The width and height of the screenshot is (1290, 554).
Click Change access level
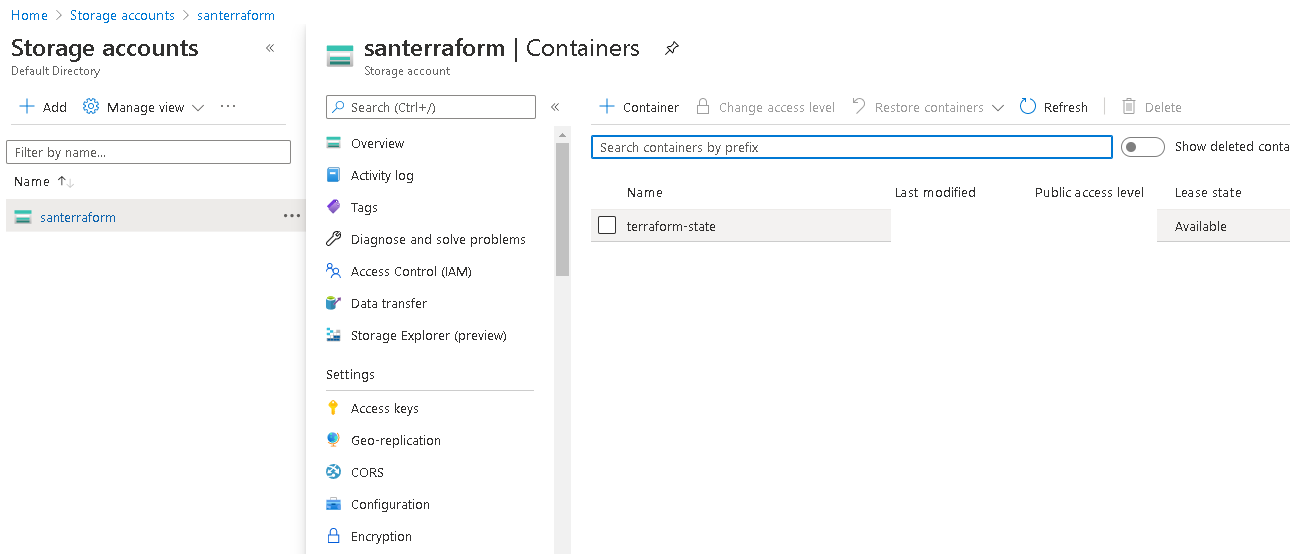(765, 107)
